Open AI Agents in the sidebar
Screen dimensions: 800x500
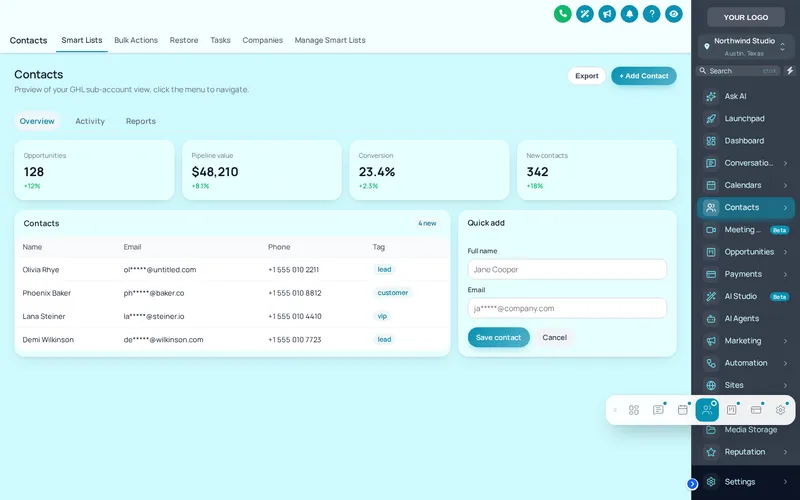point(746,318)
